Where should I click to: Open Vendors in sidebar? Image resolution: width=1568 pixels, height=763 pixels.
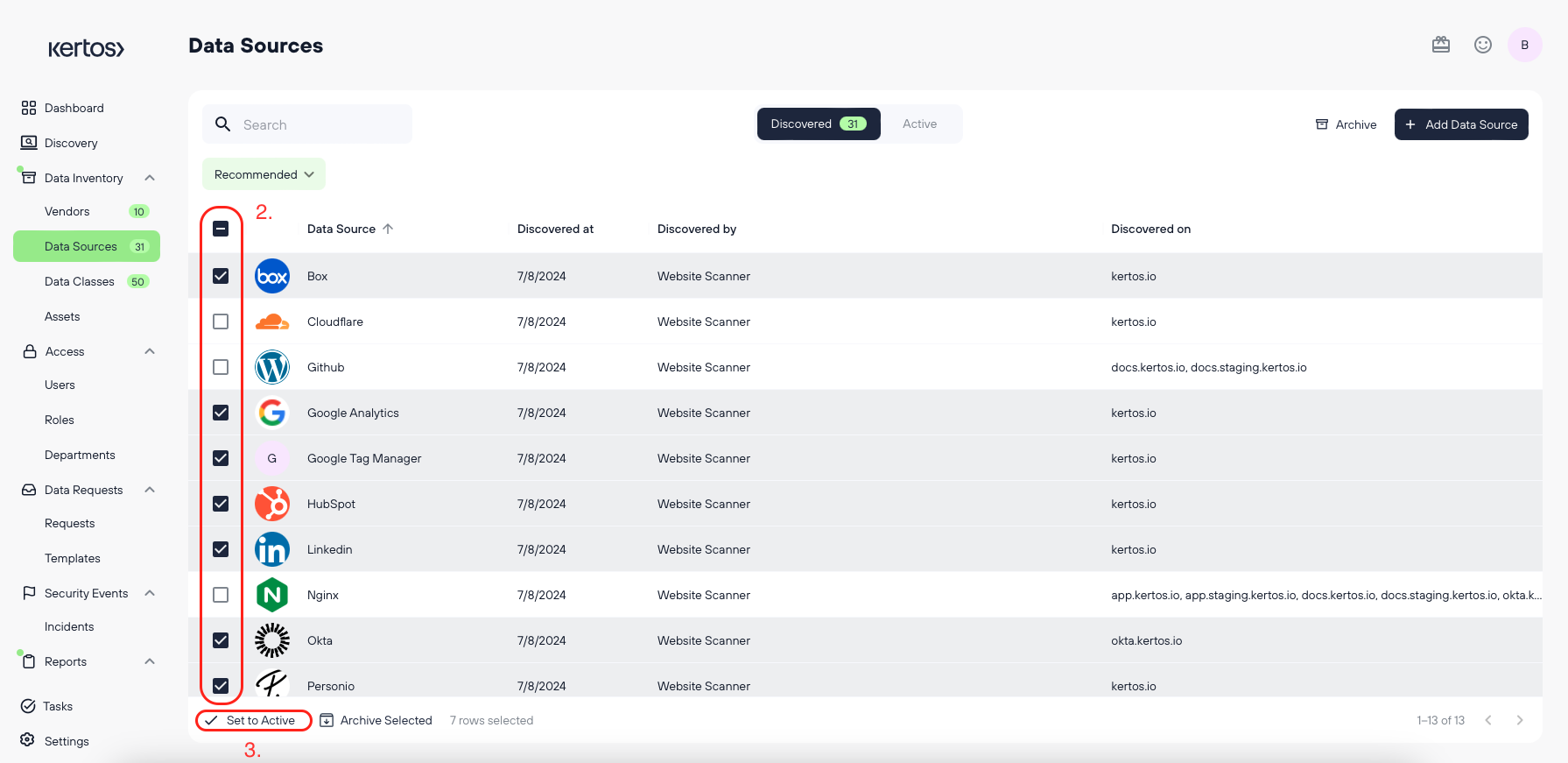[67, 211]
